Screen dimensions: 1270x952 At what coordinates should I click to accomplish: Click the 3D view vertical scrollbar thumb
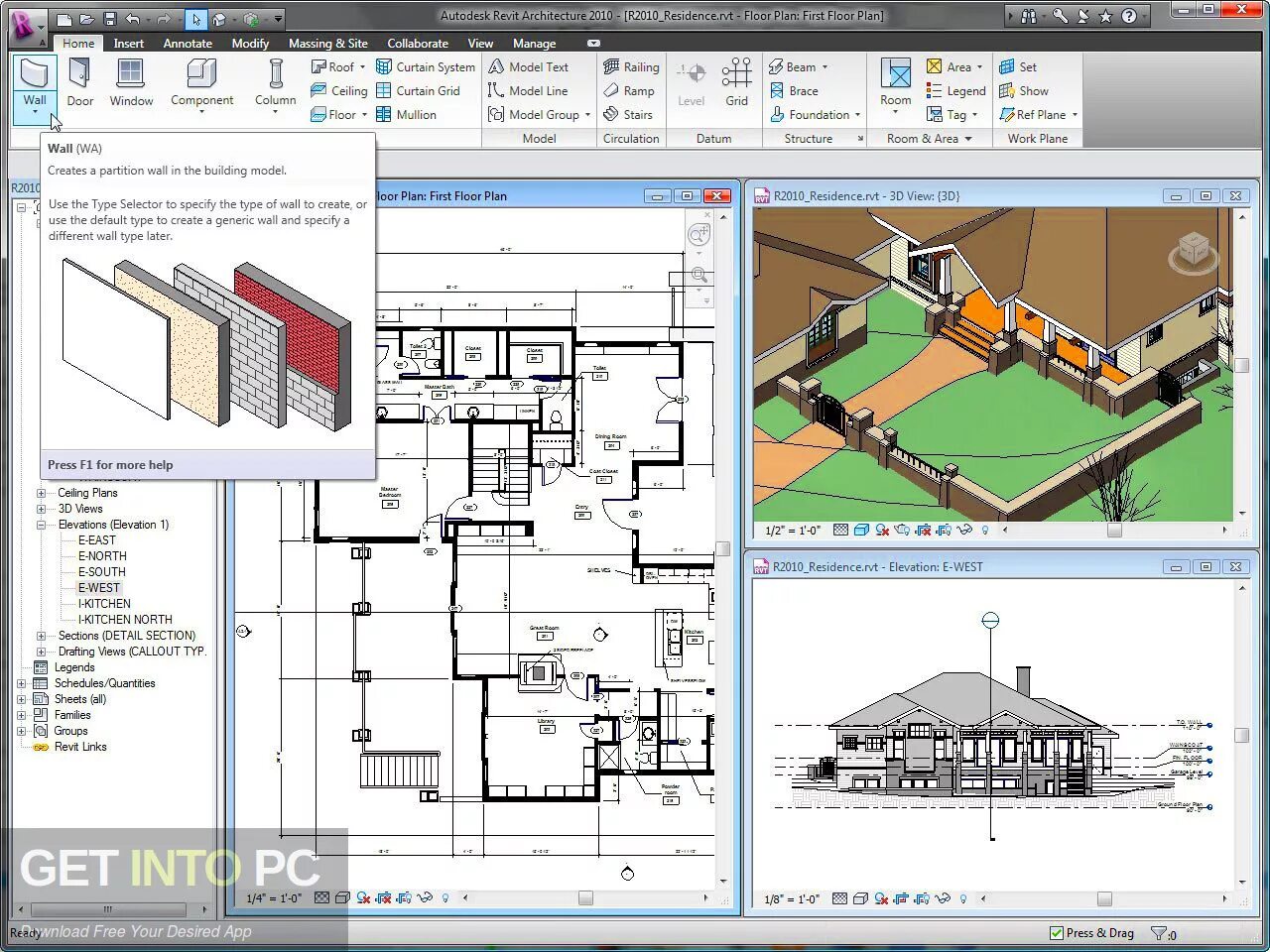(1241, 366)
